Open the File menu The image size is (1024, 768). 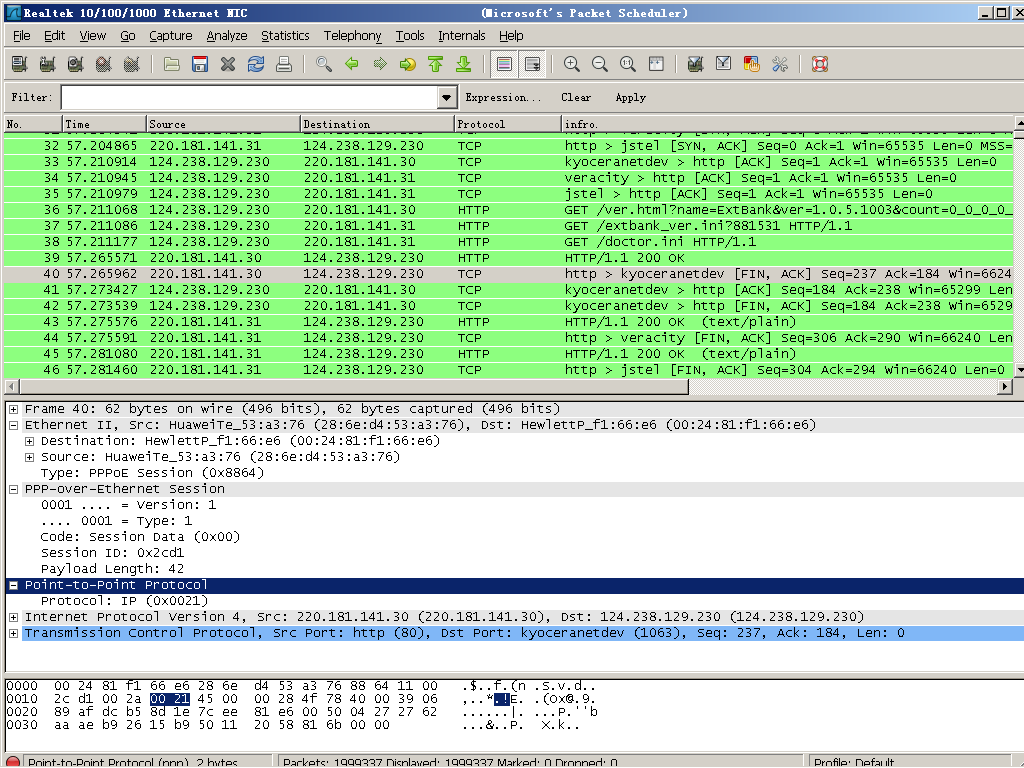22,36
